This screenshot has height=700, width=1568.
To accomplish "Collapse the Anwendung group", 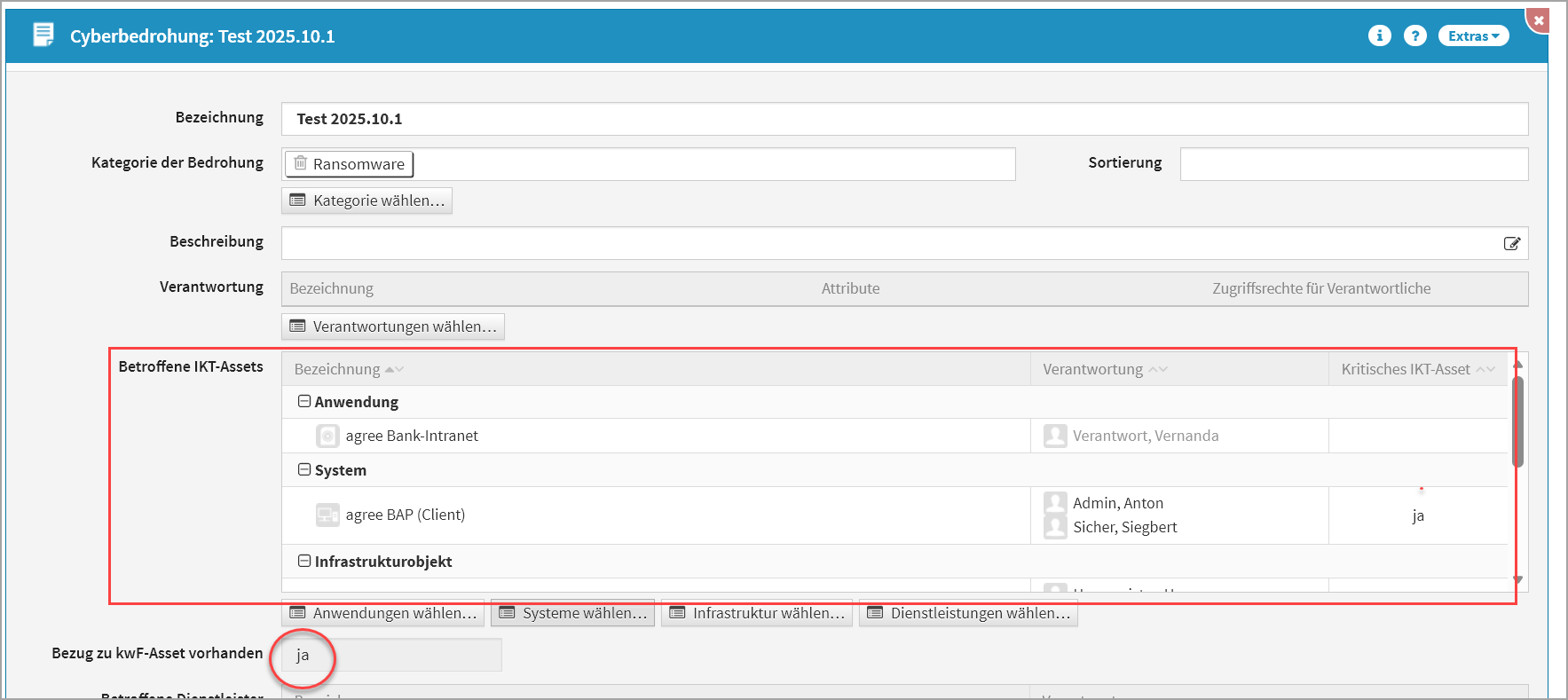I will click(304, 402).
